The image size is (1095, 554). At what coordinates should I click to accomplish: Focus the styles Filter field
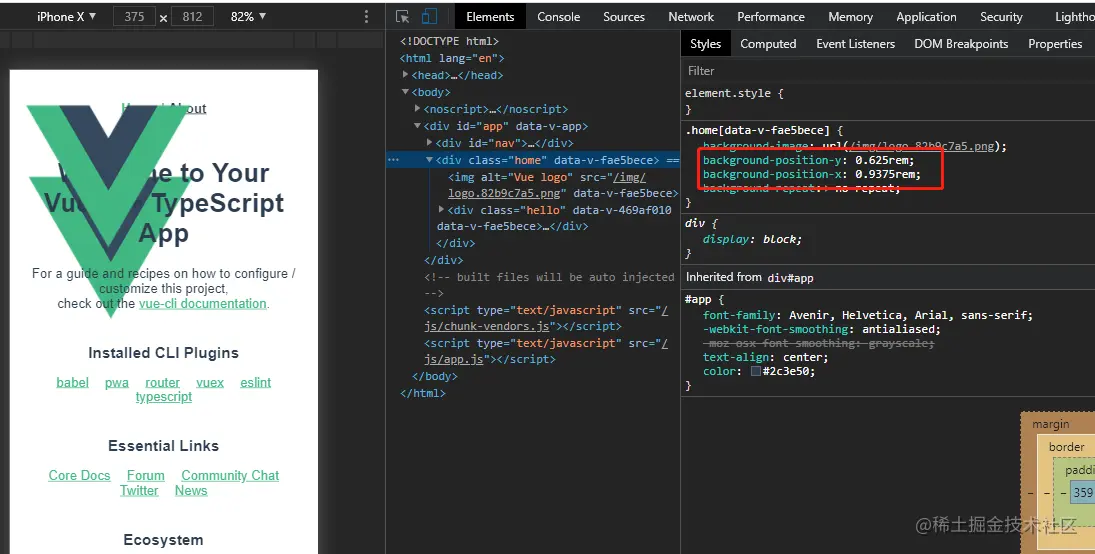pyautogui.click(x=887, y=71)
